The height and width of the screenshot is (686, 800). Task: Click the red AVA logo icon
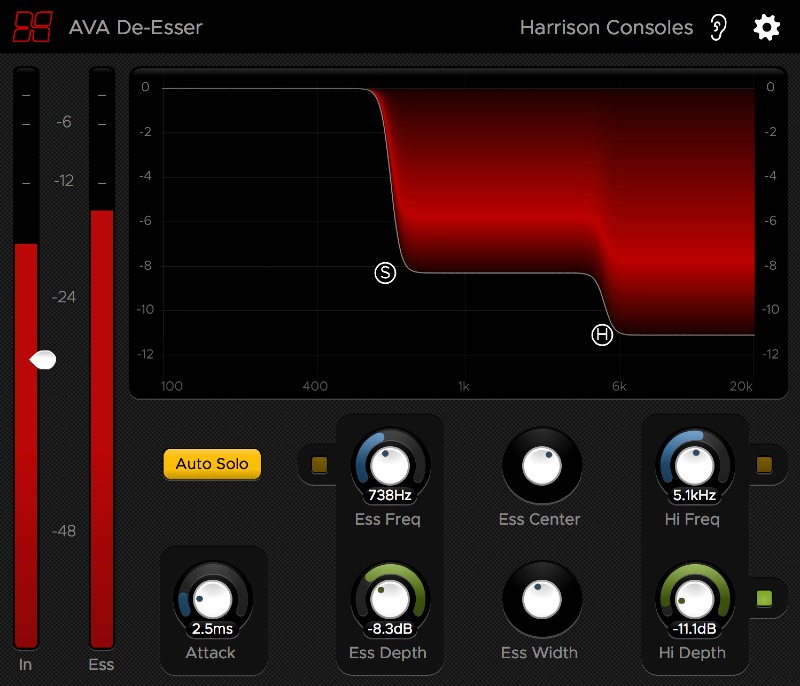click(32, 27)
